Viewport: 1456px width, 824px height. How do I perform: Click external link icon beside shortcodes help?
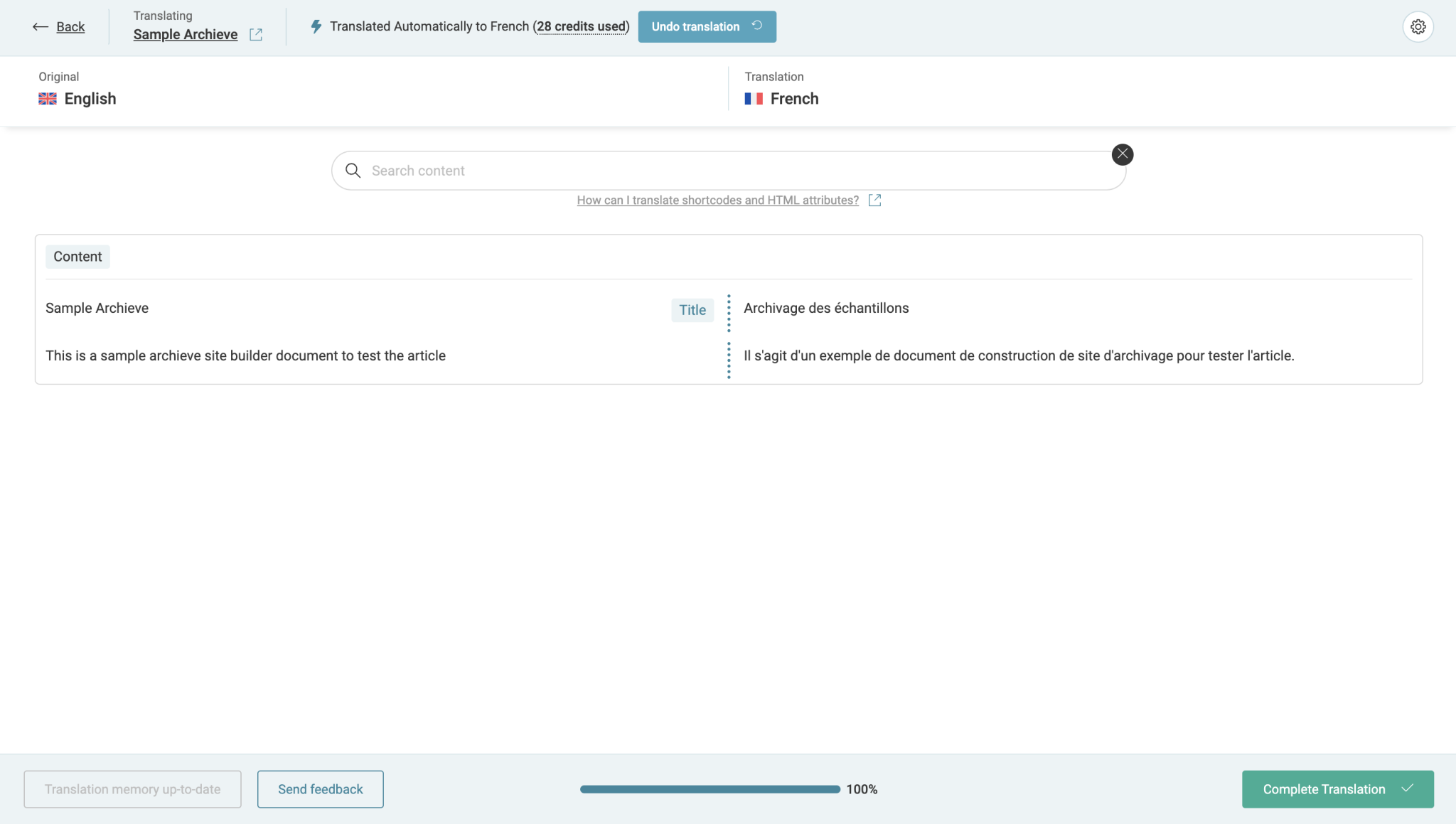coord(874,200)
